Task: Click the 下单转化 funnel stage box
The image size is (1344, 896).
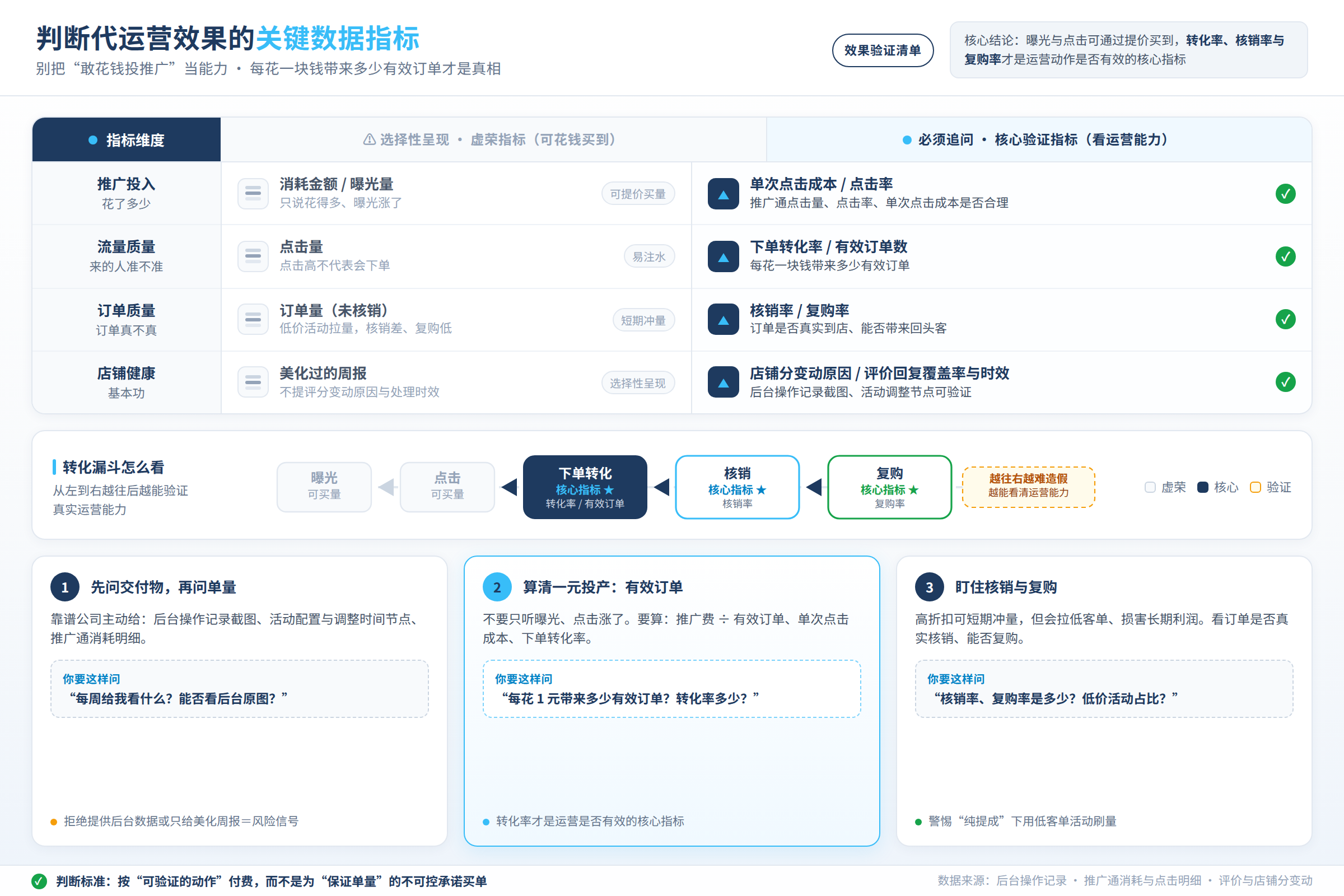Action: (x=585, y=487)
